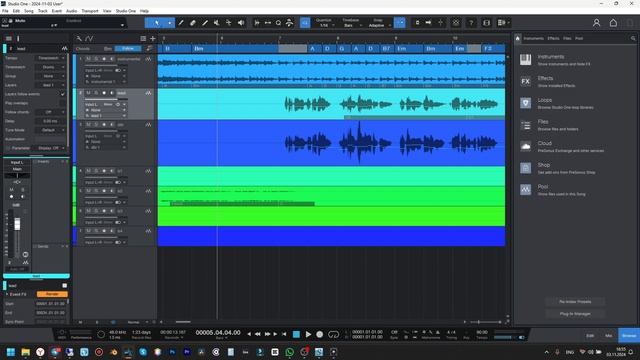The width and height of the screenshot is (640, 360).
Task: Select the Arrow tool in the toolbar
Action: [157, 23]
